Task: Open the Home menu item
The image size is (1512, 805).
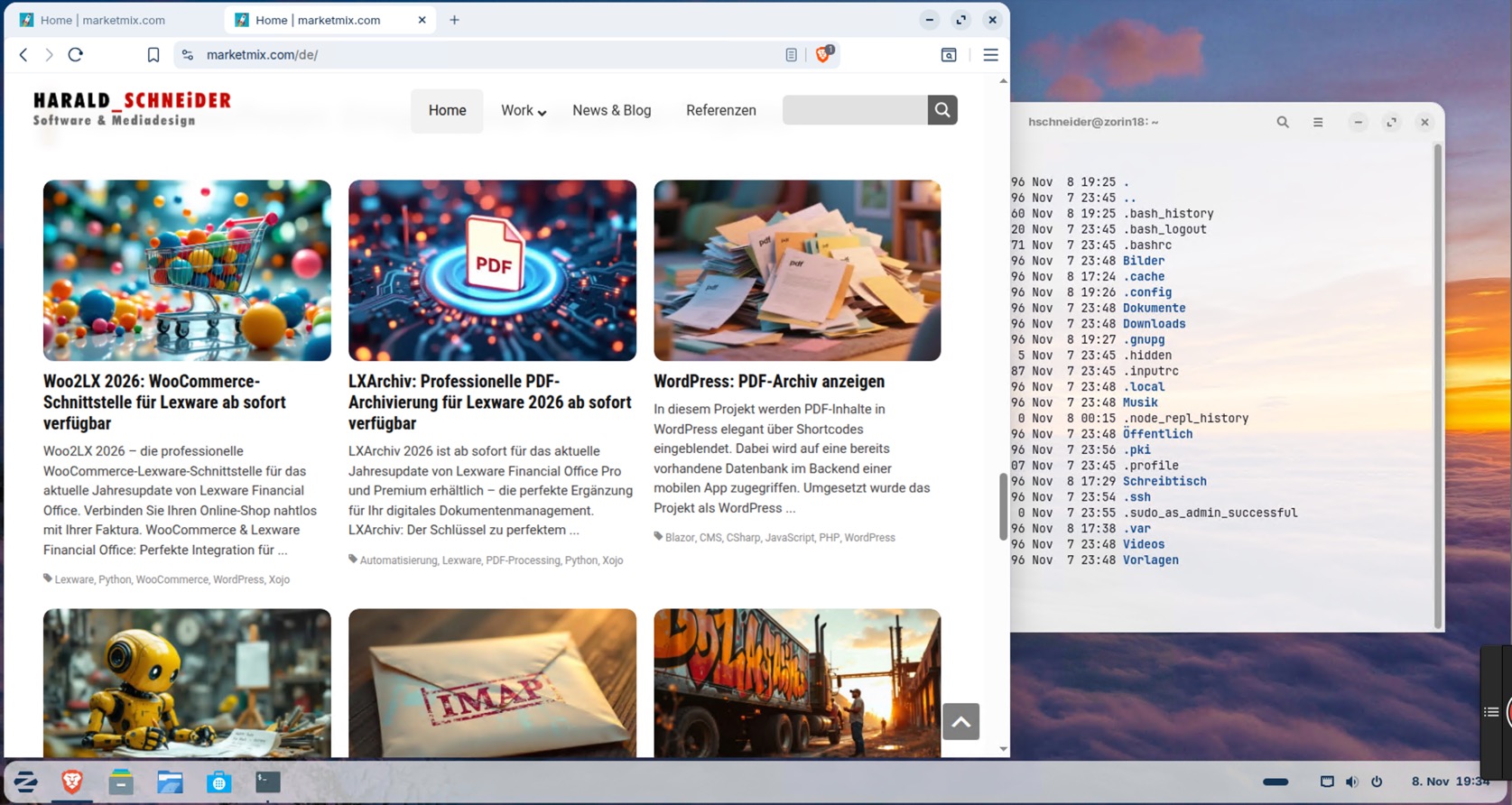Action: click(447, 110)
